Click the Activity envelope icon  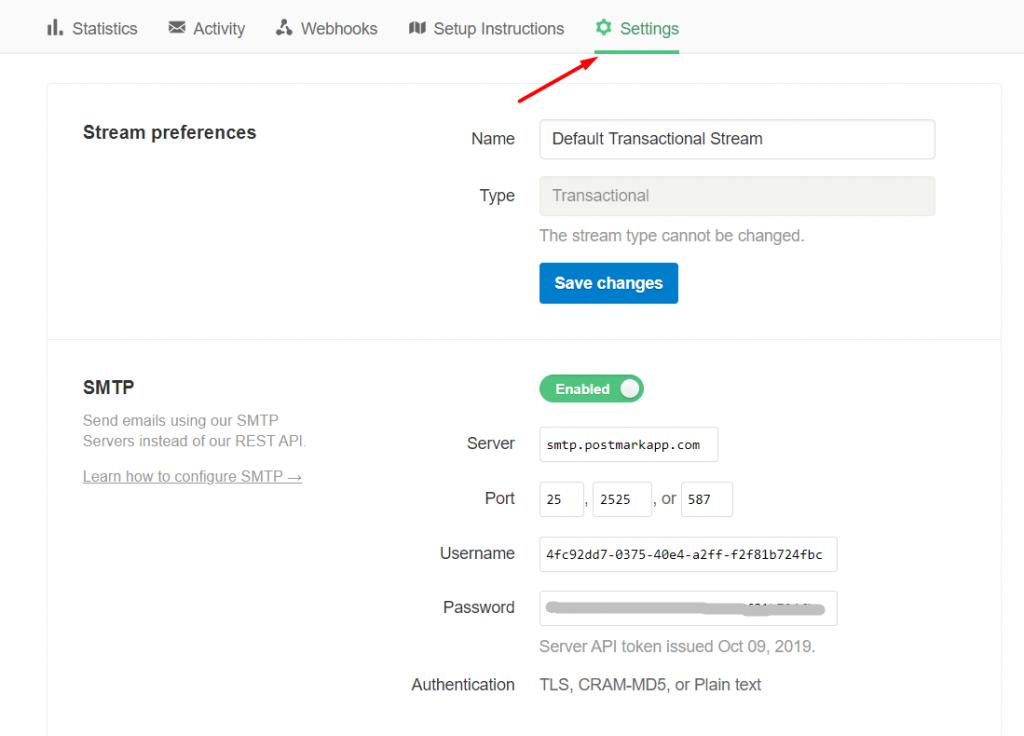[176, 27]
